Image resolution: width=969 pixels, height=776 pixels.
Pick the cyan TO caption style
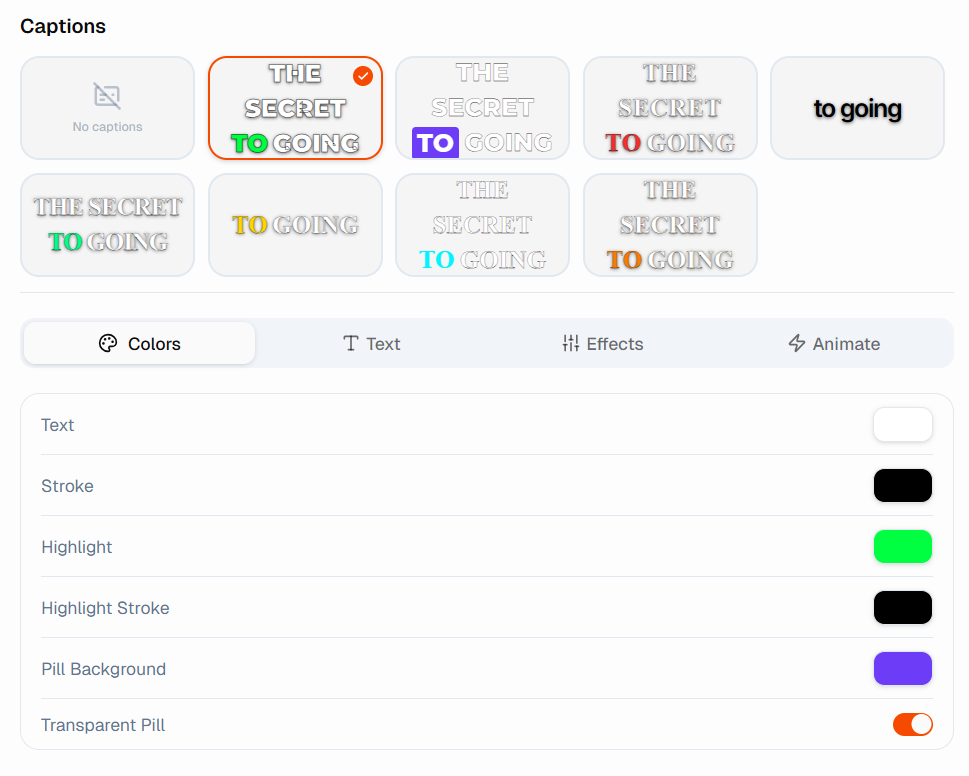coord(482,225)
